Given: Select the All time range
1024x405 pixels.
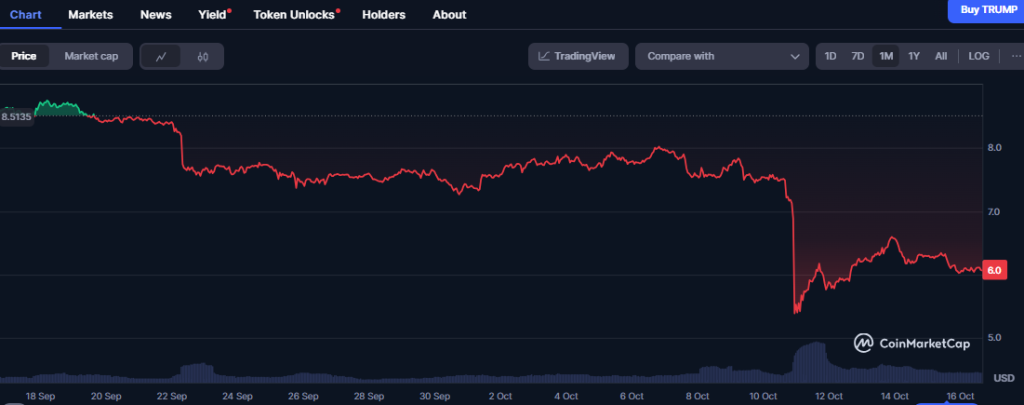Looking at the screenshot, I should coord(941,56).
